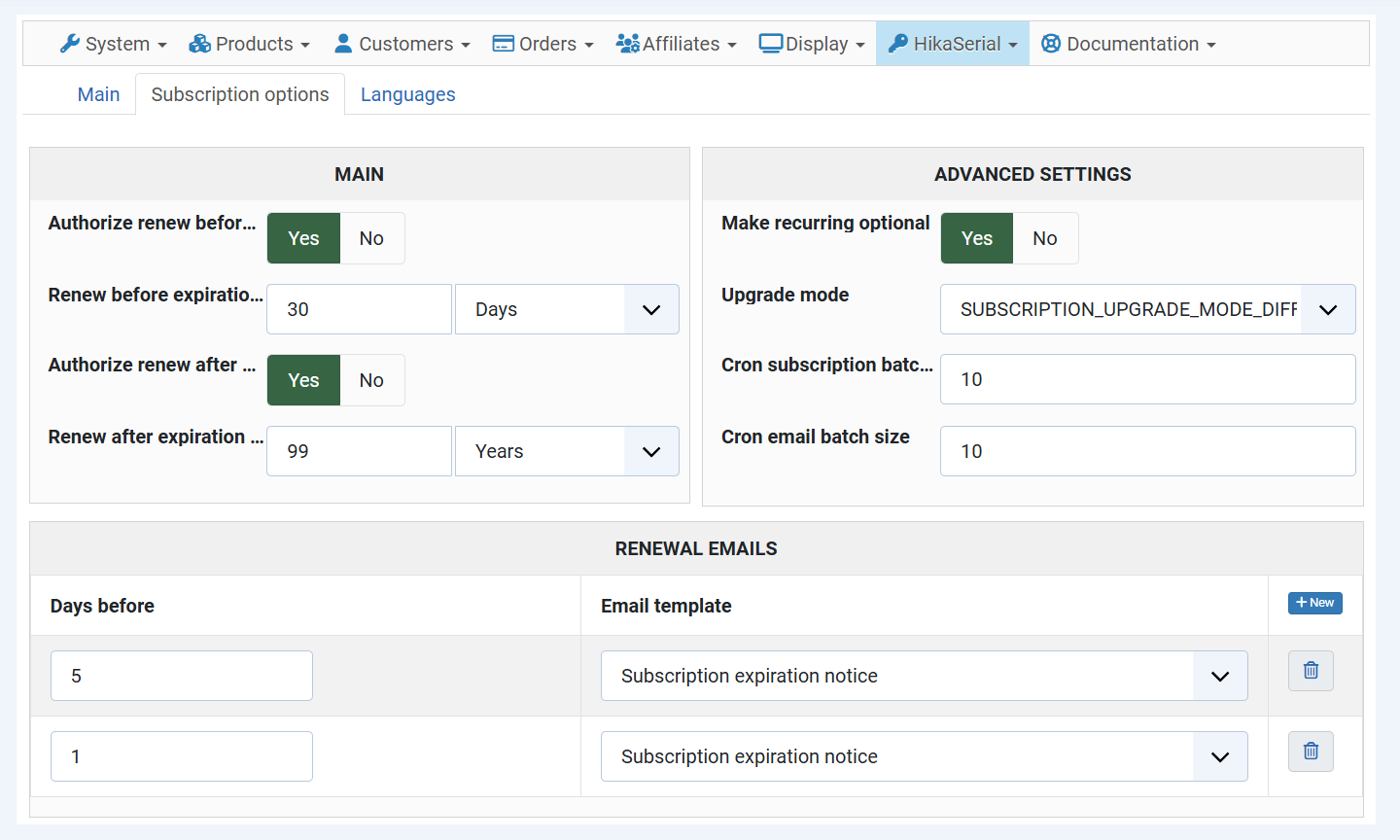Expand the Upgrade mode dropdown

1147,309
